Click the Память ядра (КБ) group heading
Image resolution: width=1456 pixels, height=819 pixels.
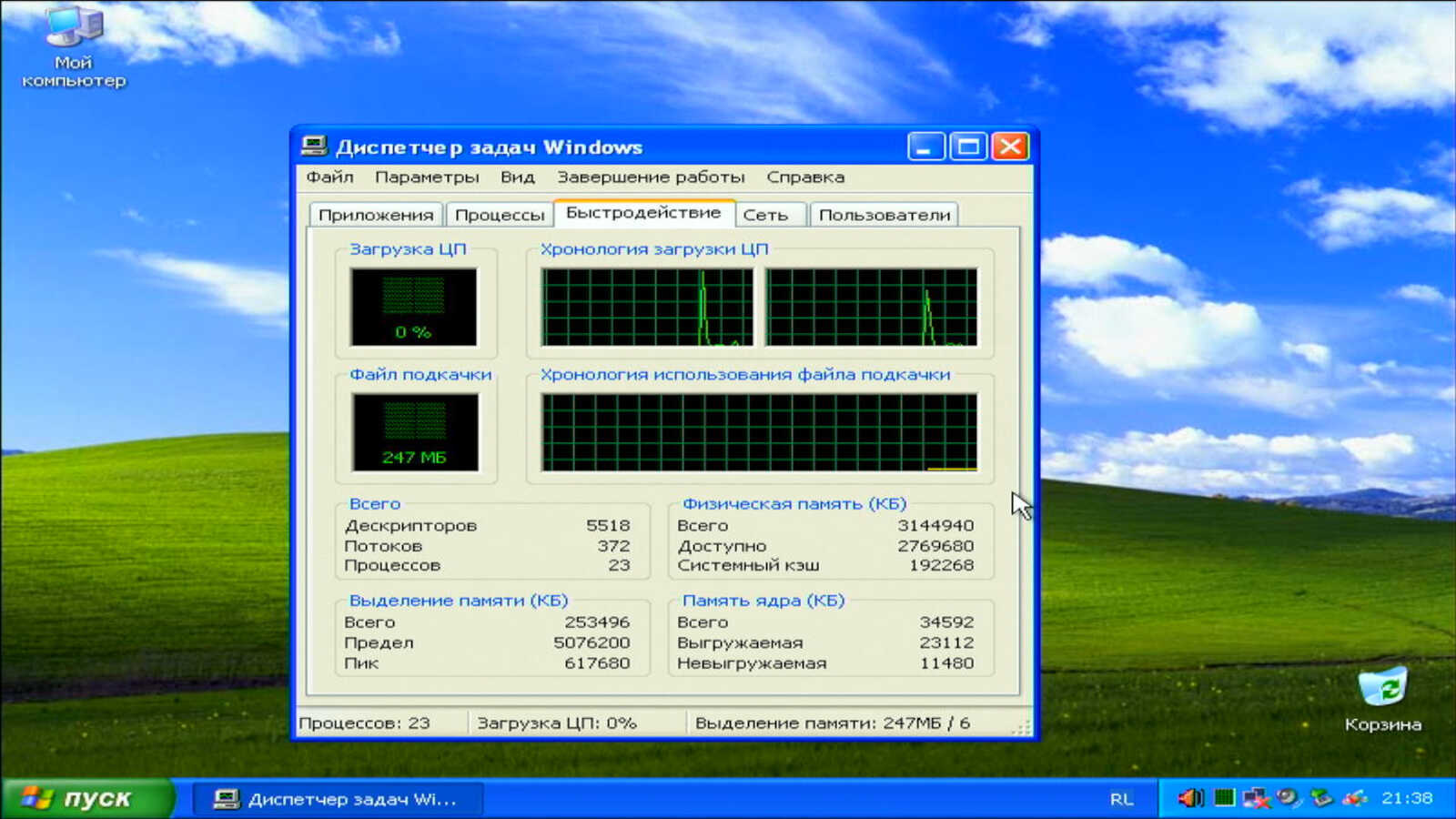click(763, 601)
